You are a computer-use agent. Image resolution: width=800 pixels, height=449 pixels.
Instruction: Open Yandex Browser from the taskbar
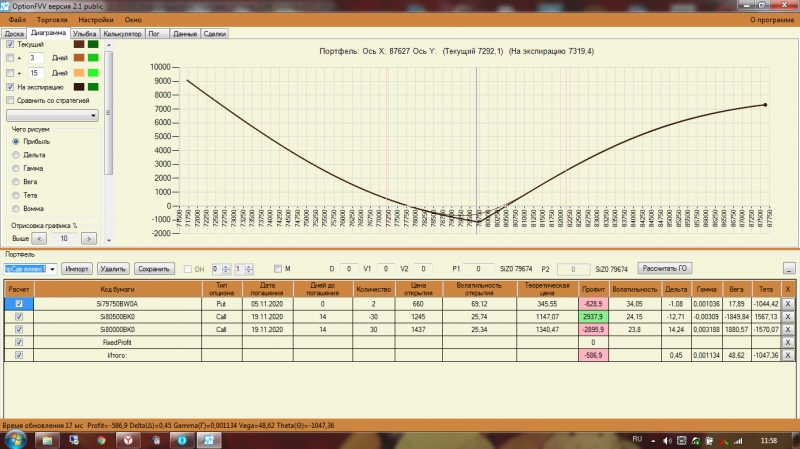pos(128,440)
